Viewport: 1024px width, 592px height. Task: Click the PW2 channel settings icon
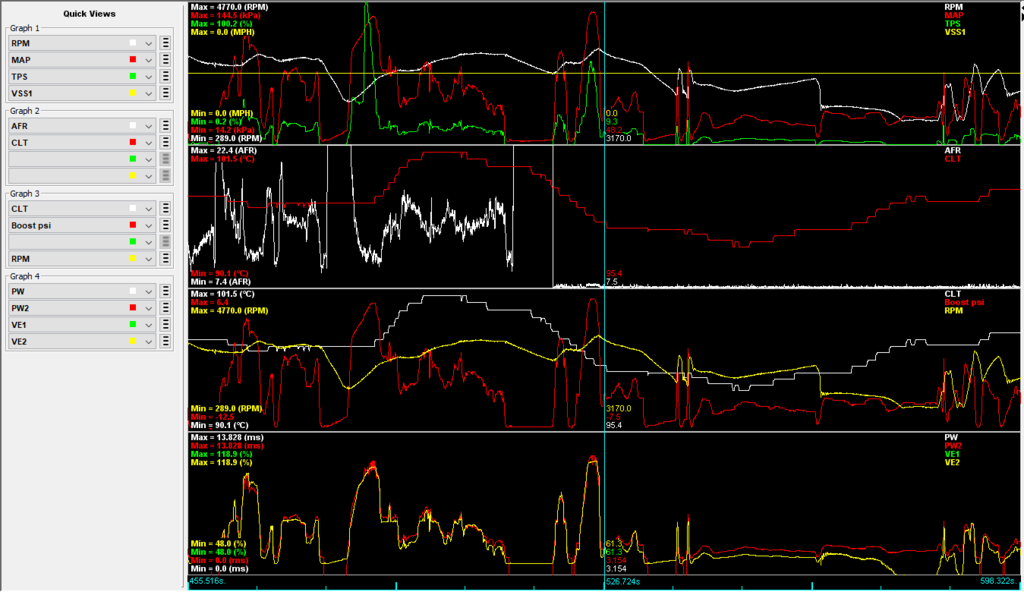tap(166, 308)
